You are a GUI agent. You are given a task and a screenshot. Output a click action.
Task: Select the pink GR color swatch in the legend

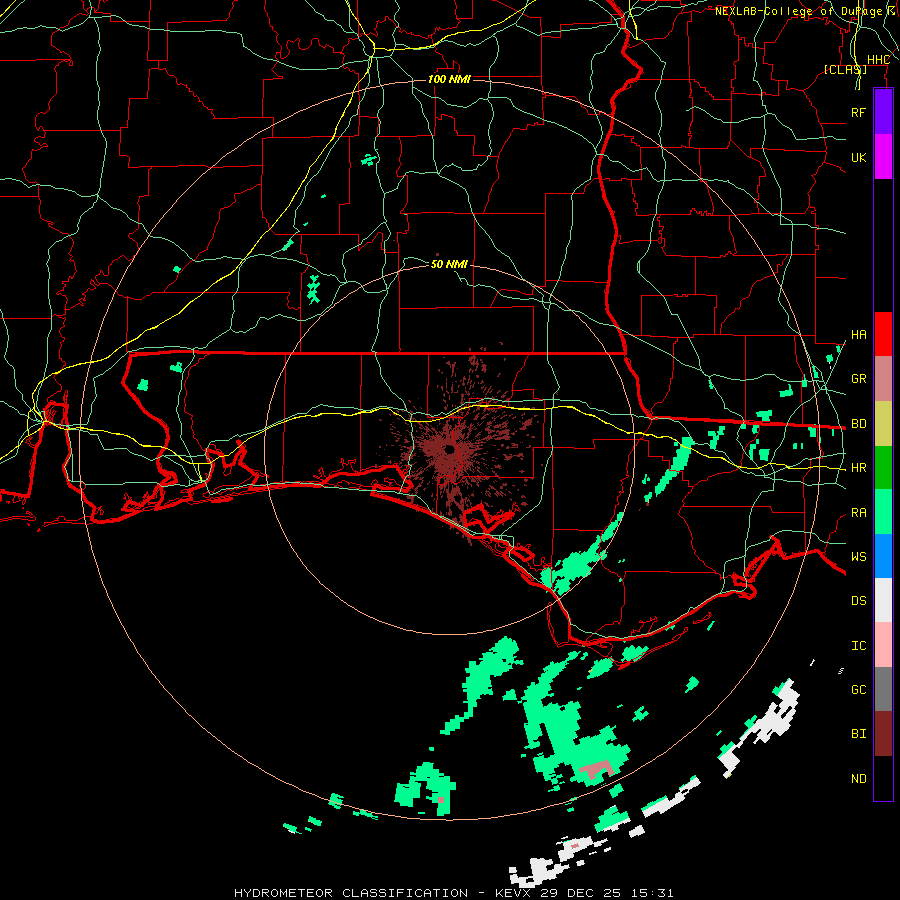coord(883,379)
